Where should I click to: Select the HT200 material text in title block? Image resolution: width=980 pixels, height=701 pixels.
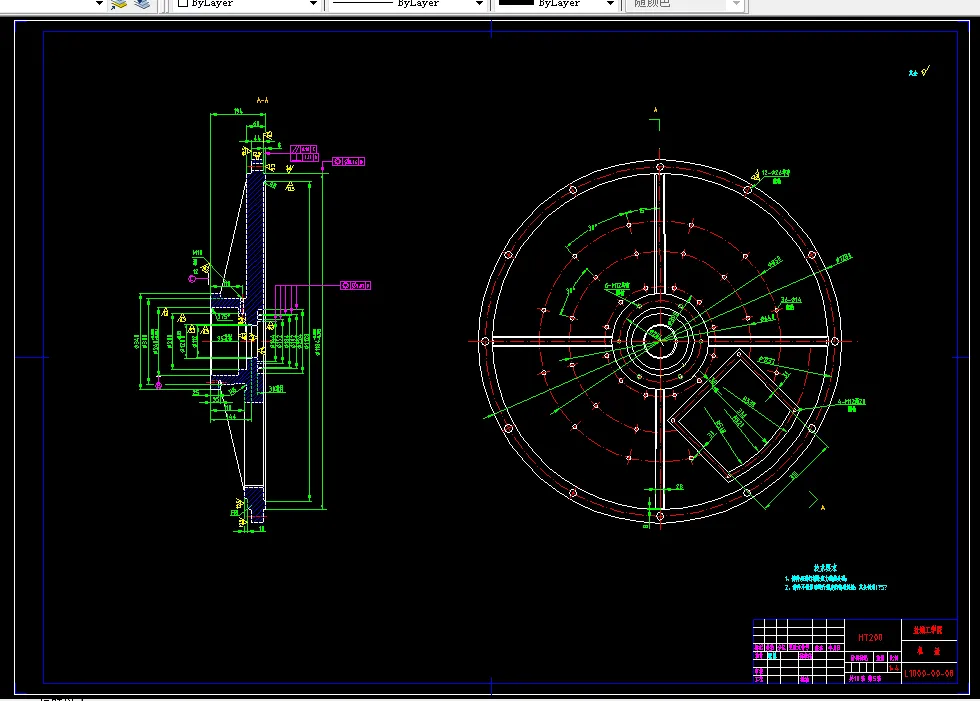click(x=870, y=637)
